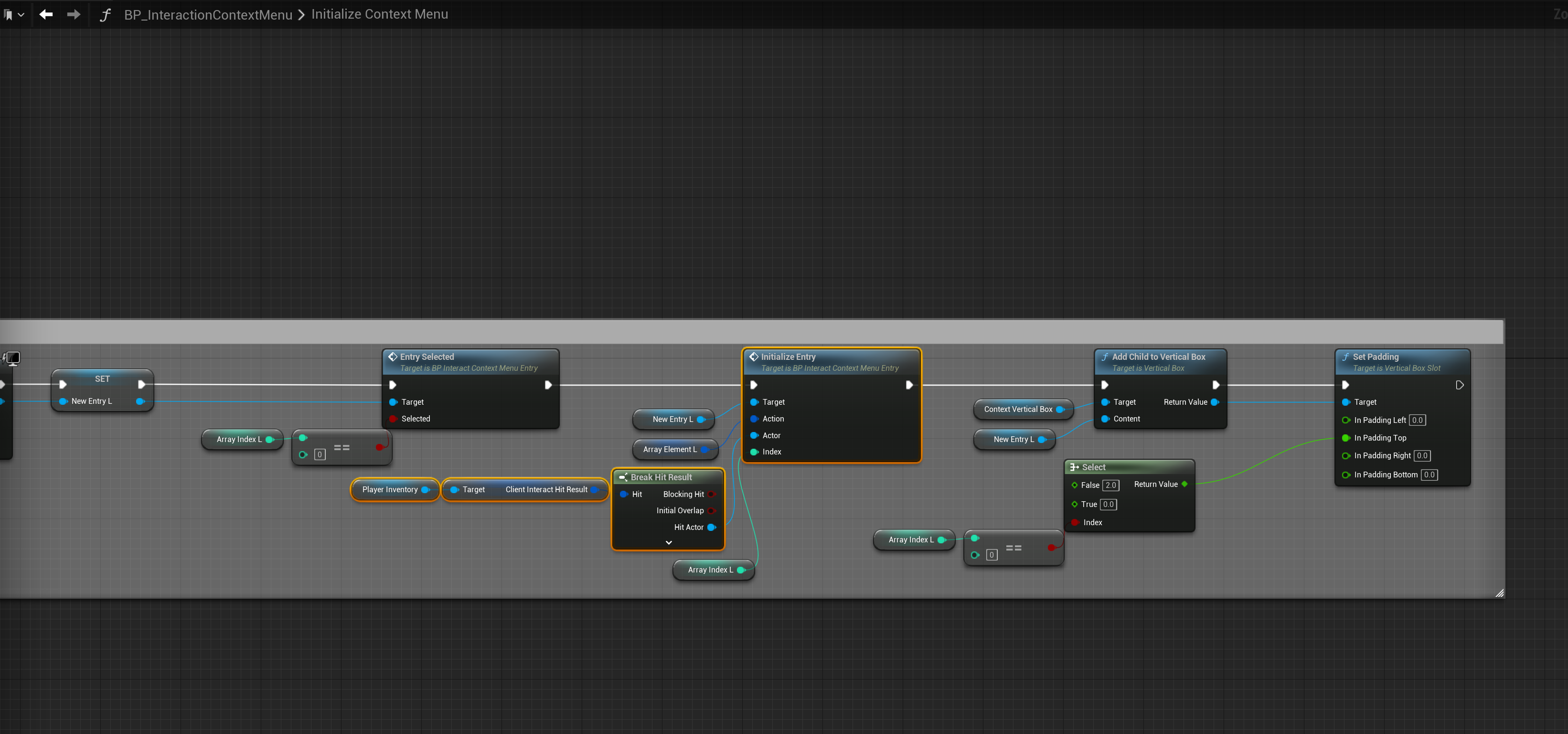Screen dimensions: 1568x734
Task: Click the Entry Selected node header icon
Action: (x=393, y=356)
